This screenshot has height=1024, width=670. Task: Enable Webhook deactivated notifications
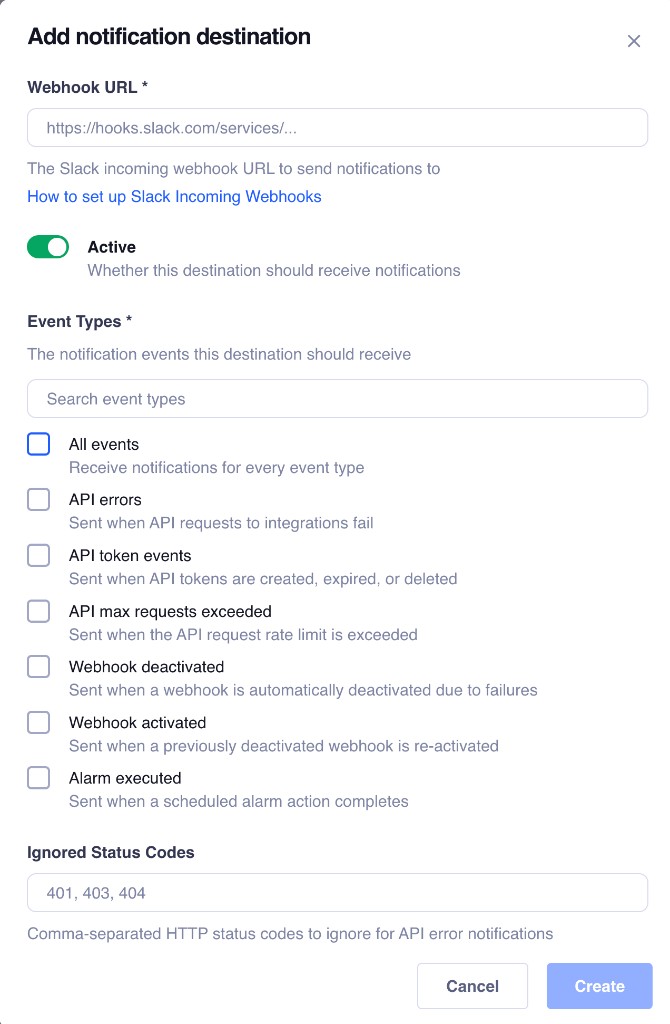38,666
